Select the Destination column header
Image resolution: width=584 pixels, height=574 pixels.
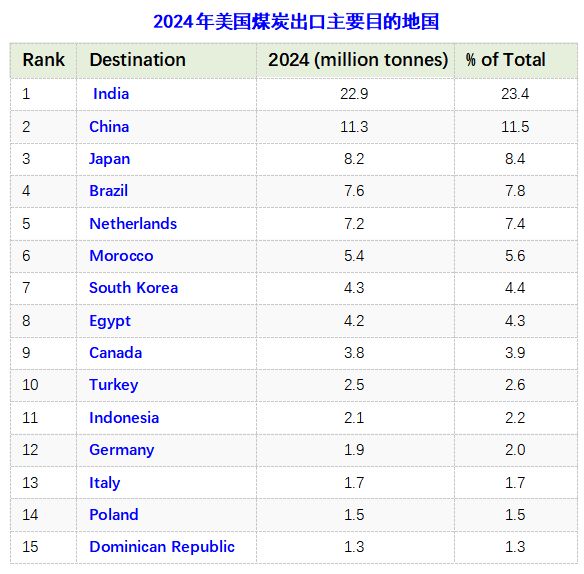pyautogui.click(x=137, y=60)
